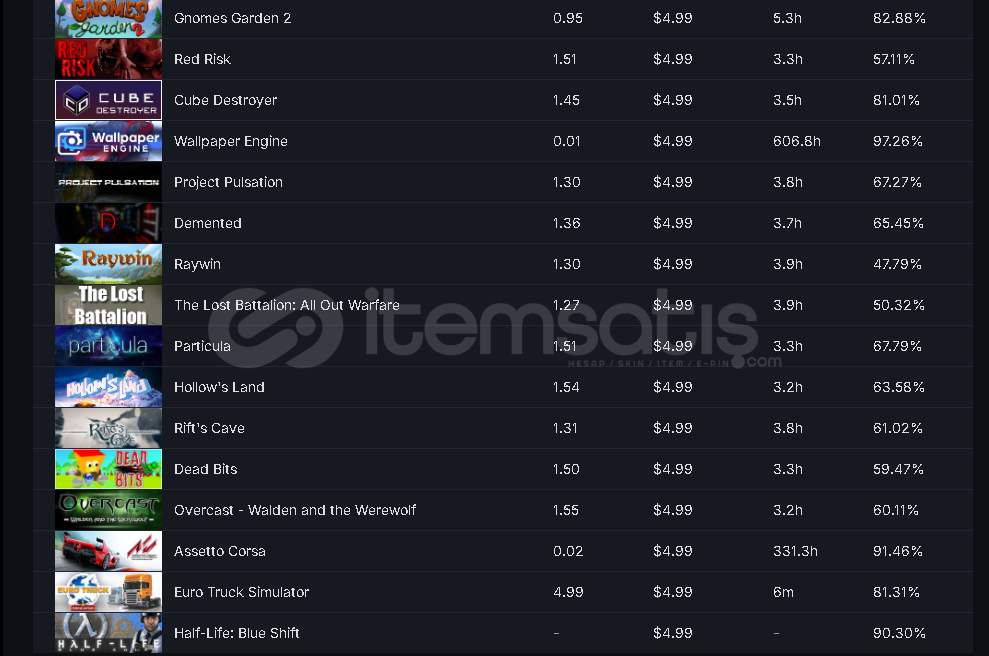This screenshot has width=989, height=656.
Task: Click the Euro Truck Simulator thumbnail
Action: (108, 592)
